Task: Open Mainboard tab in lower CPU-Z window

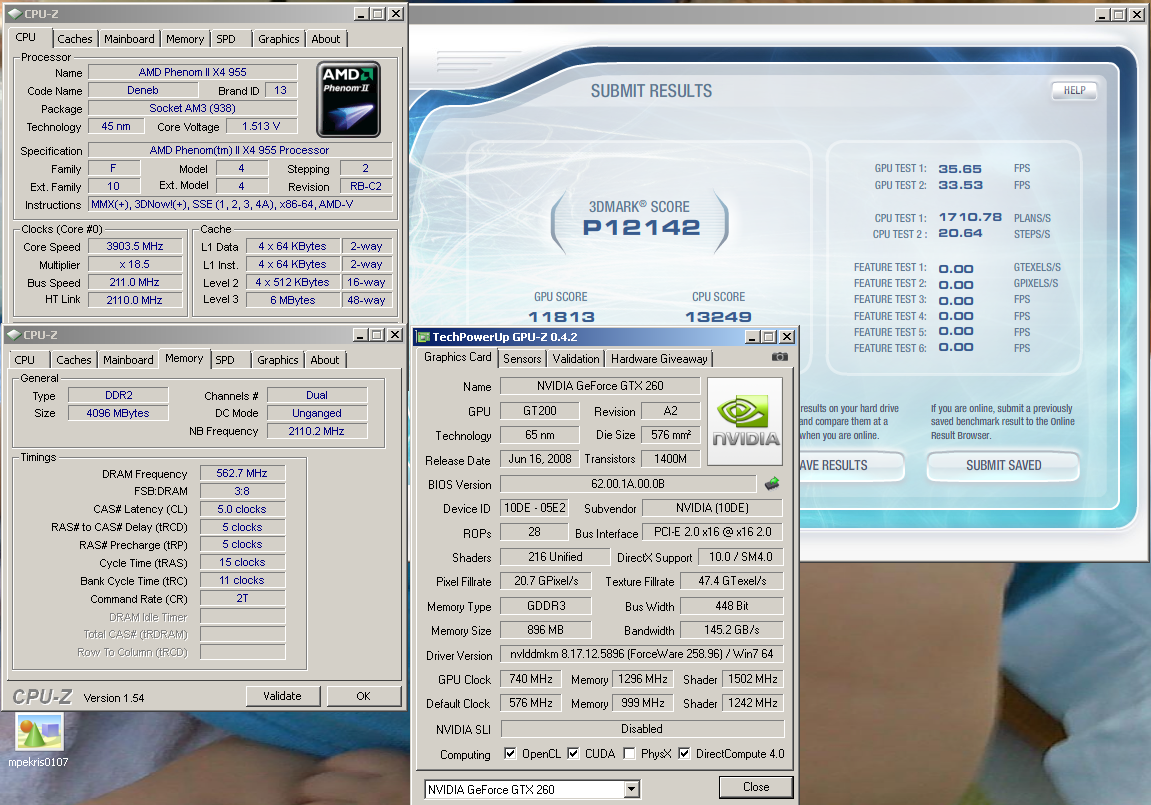Action: click(x=128, y=360)
